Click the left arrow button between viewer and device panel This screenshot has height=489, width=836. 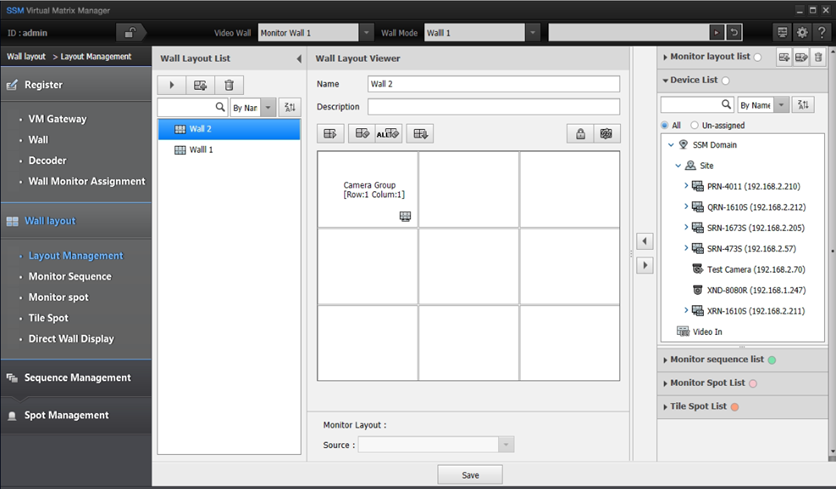[645, 241]
